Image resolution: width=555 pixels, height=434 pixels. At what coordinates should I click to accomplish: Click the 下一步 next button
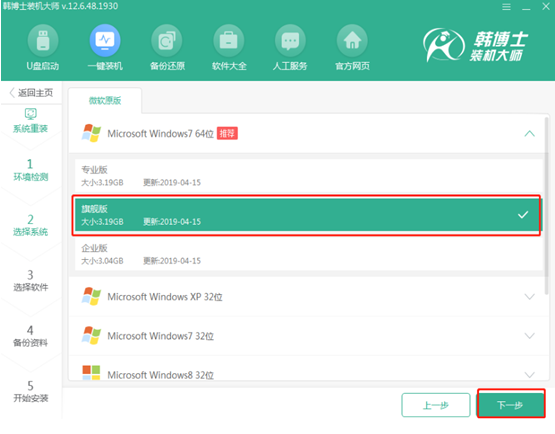(511, 405)
